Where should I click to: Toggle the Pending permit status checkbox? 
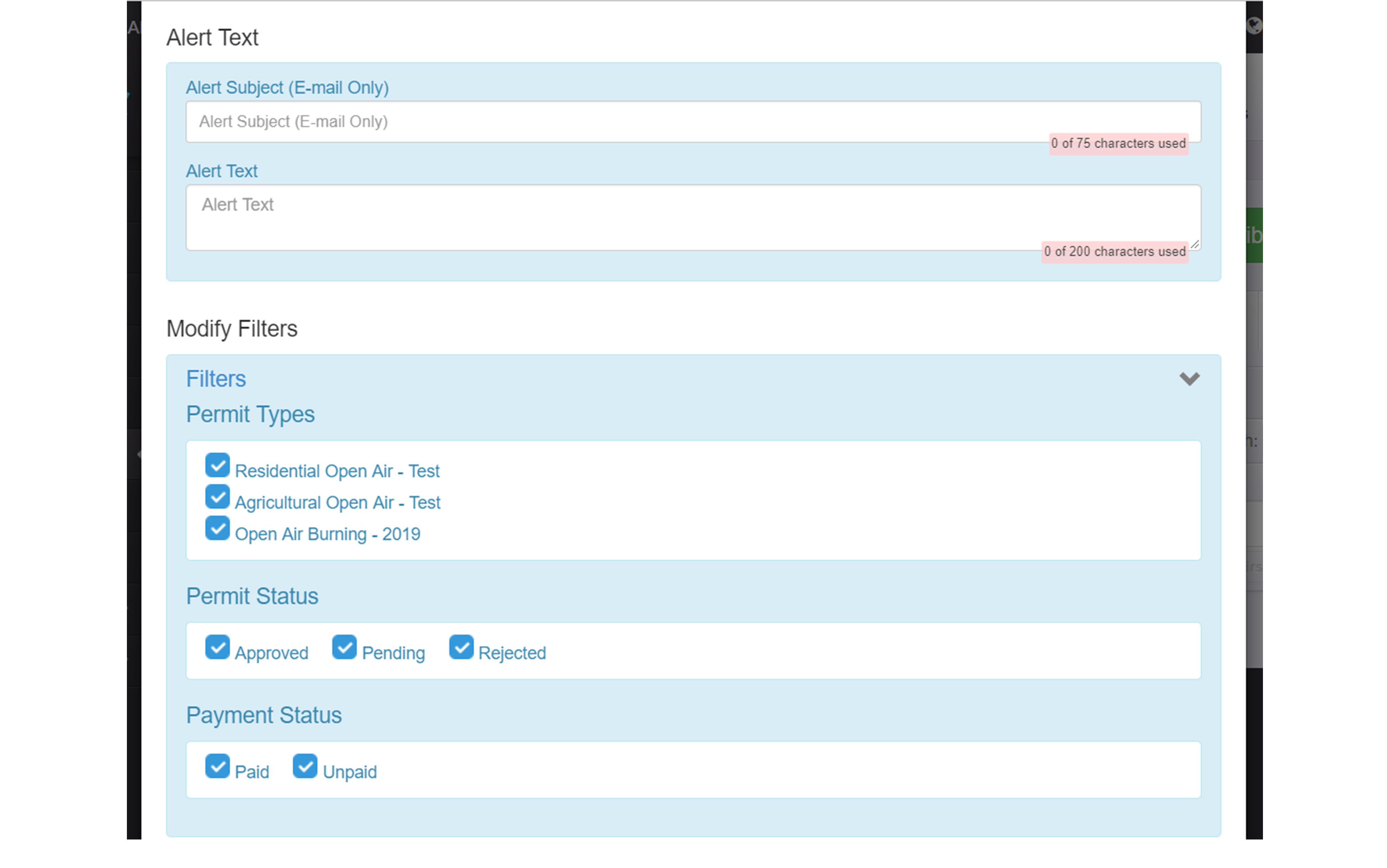click(x=344, y=647)
